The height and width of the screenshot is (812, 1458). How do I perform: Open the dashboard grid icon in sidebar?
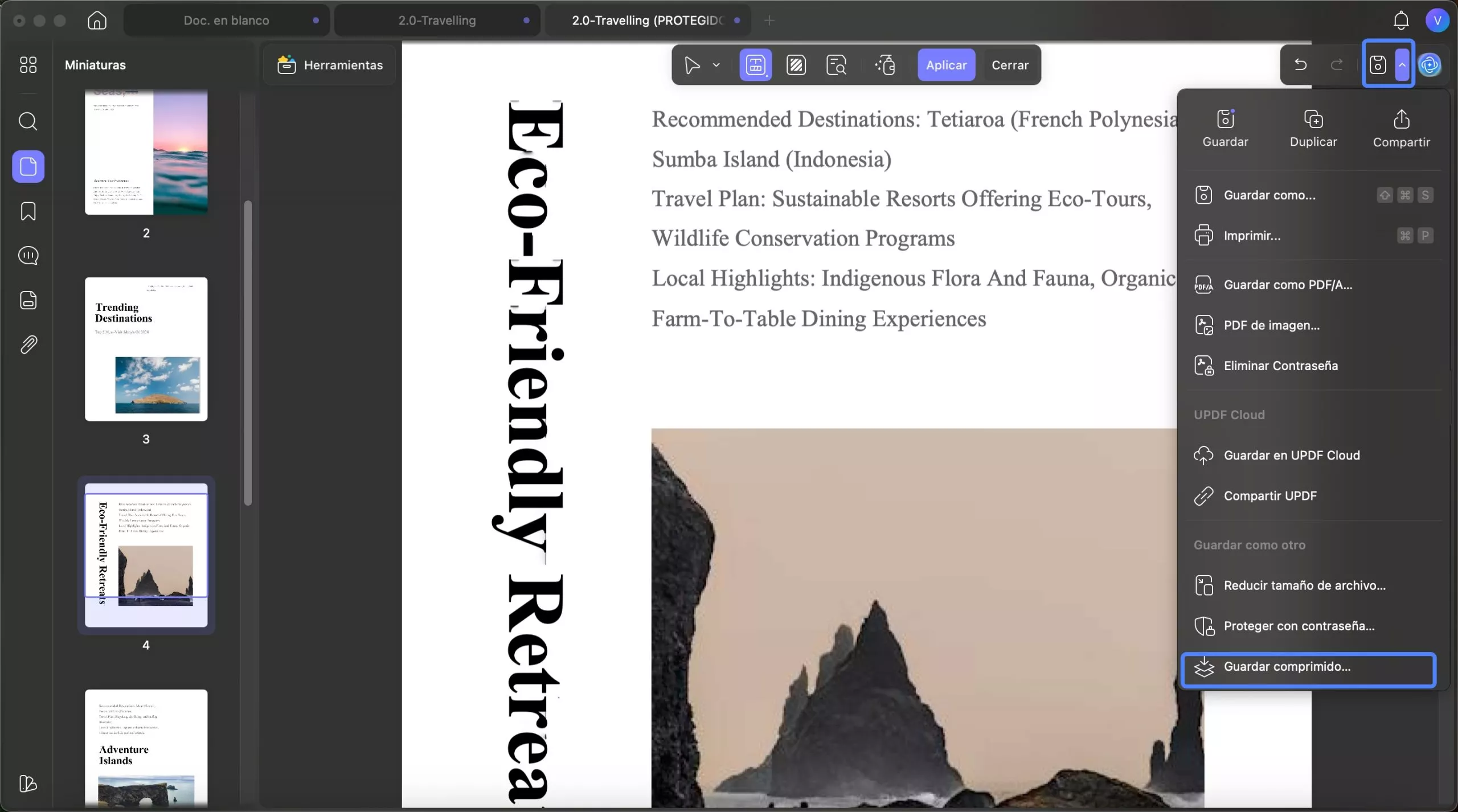click(28, 65)
